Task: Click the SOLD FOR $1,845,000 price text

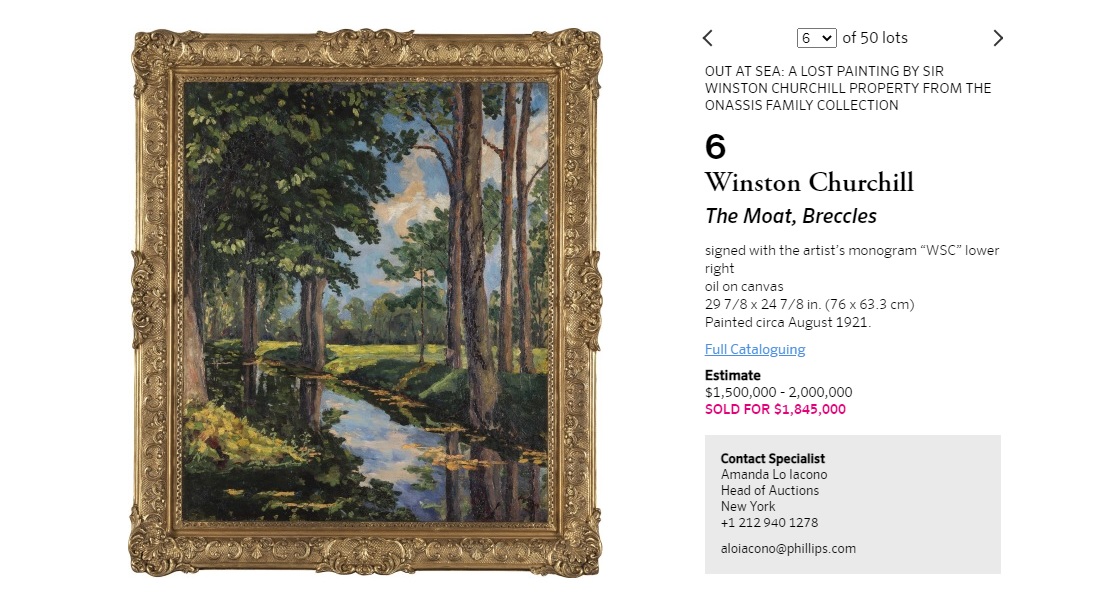Action: click(775, 409)
